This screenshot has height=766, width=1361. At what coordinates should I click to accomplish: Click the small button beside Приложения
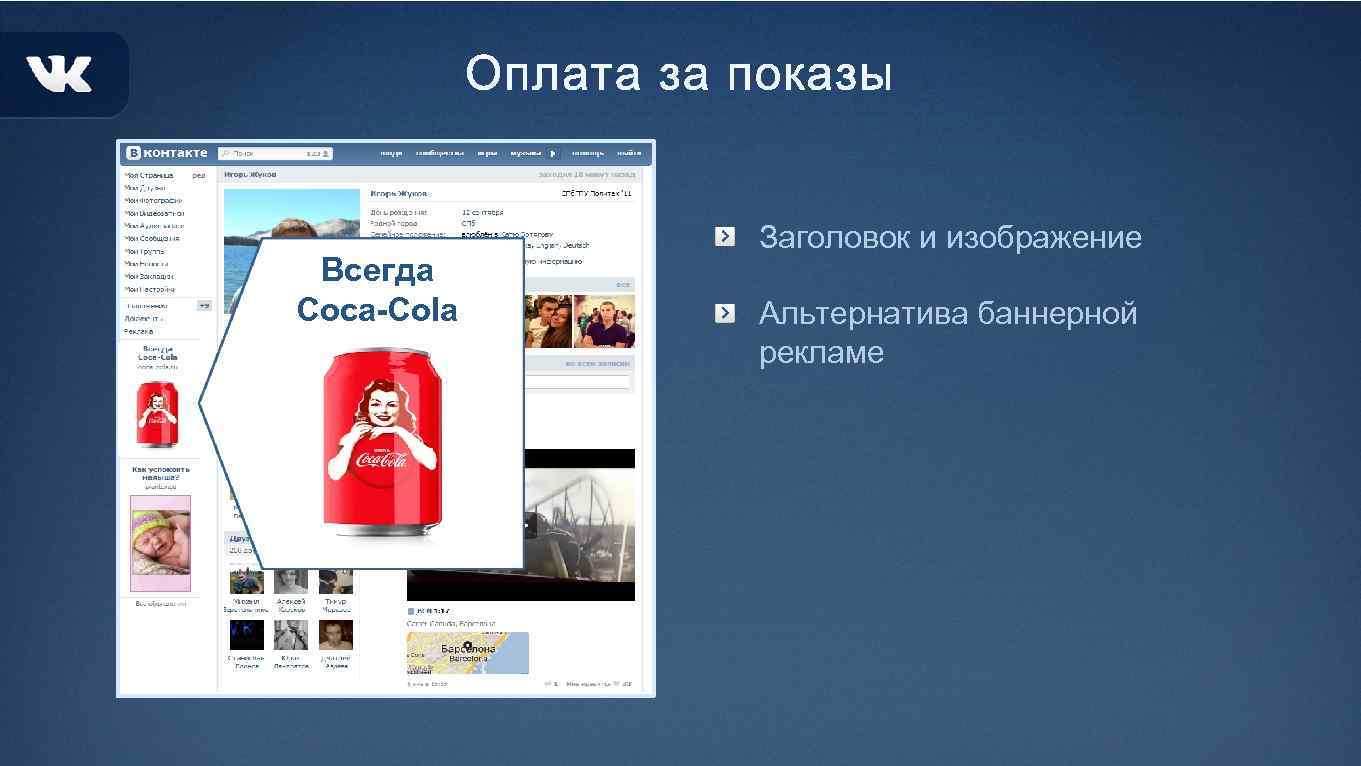[x=204, y=306]
